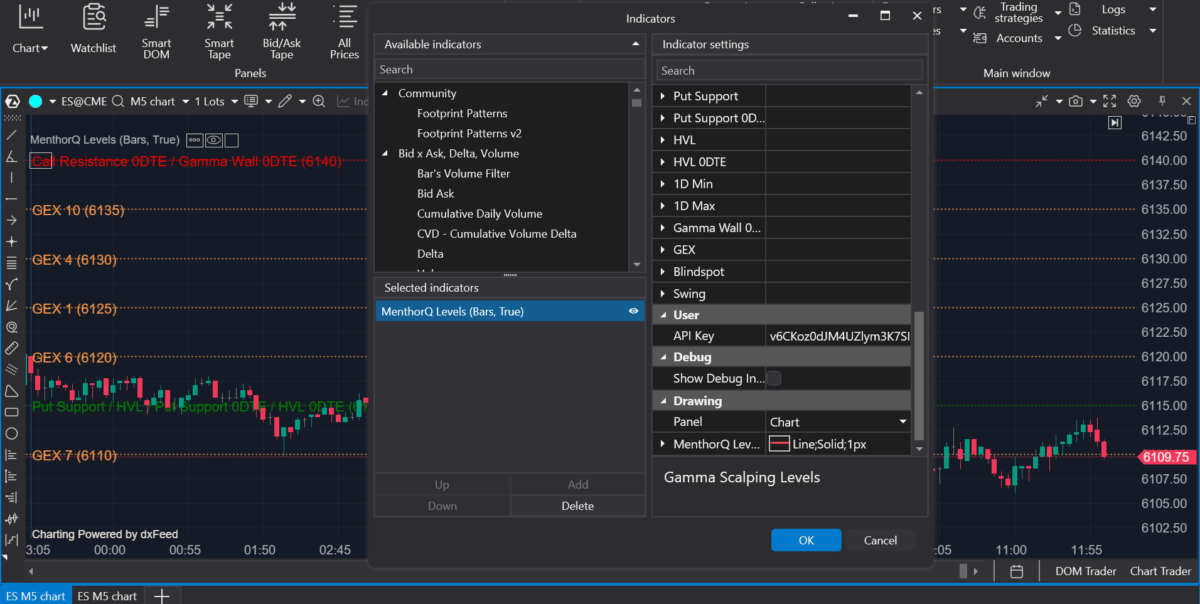Open chart settings gear icon

(x=1134, y=101)
